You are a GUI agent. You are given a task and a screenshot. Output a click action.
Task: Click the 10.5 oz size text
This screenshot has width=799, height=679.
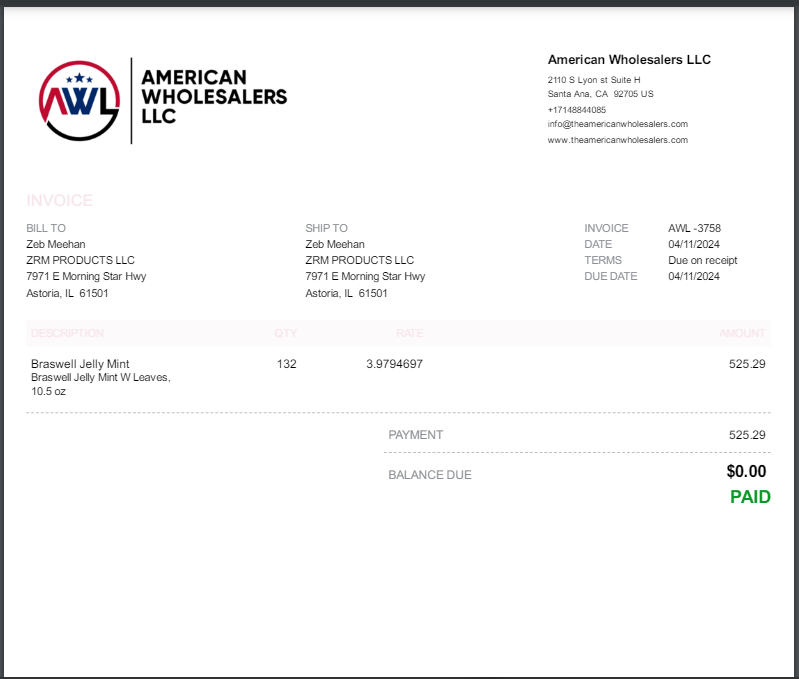pyautogui.click(x=48, y=391)
